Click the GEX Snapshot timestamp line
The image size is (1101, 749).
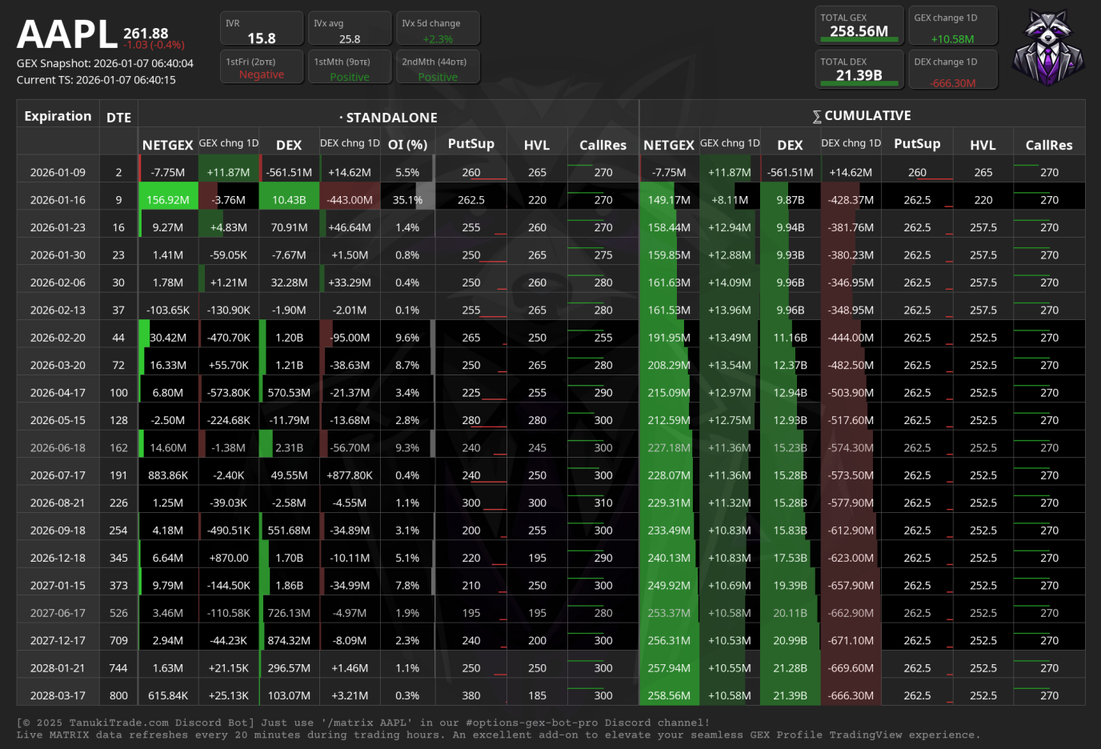(x=105, y=63)
